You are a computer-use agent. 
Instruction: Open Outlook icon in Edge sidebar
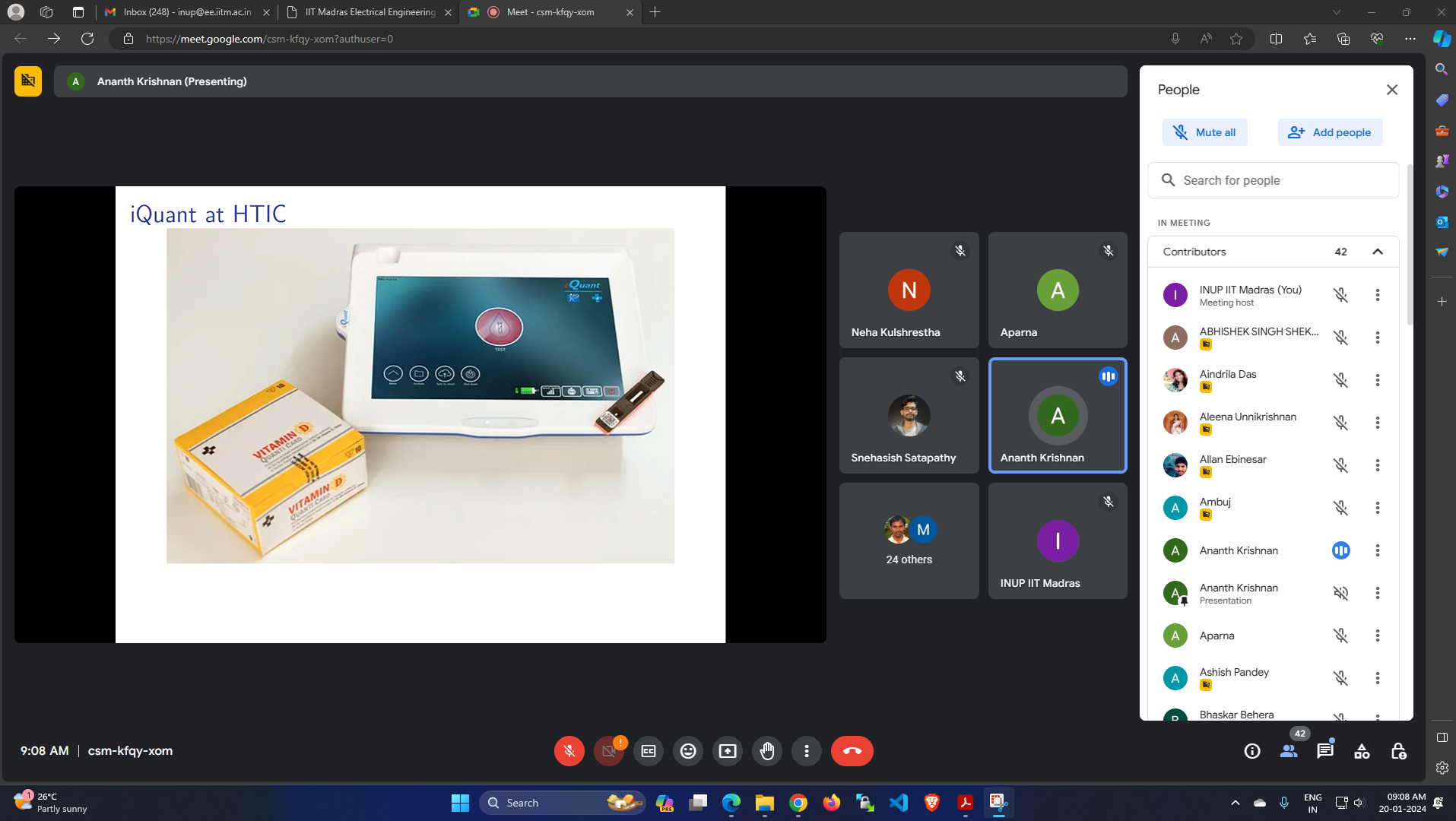1442,221
